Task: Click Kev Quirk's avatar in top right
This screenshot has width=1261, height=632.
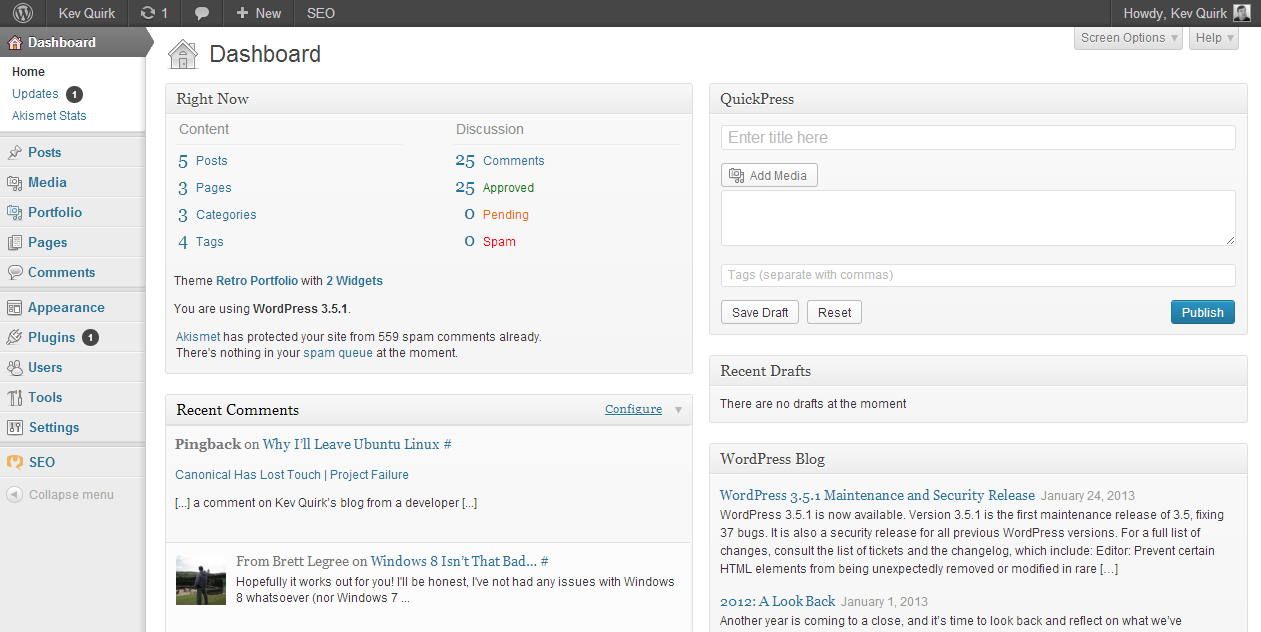Action: [1241, 13]
